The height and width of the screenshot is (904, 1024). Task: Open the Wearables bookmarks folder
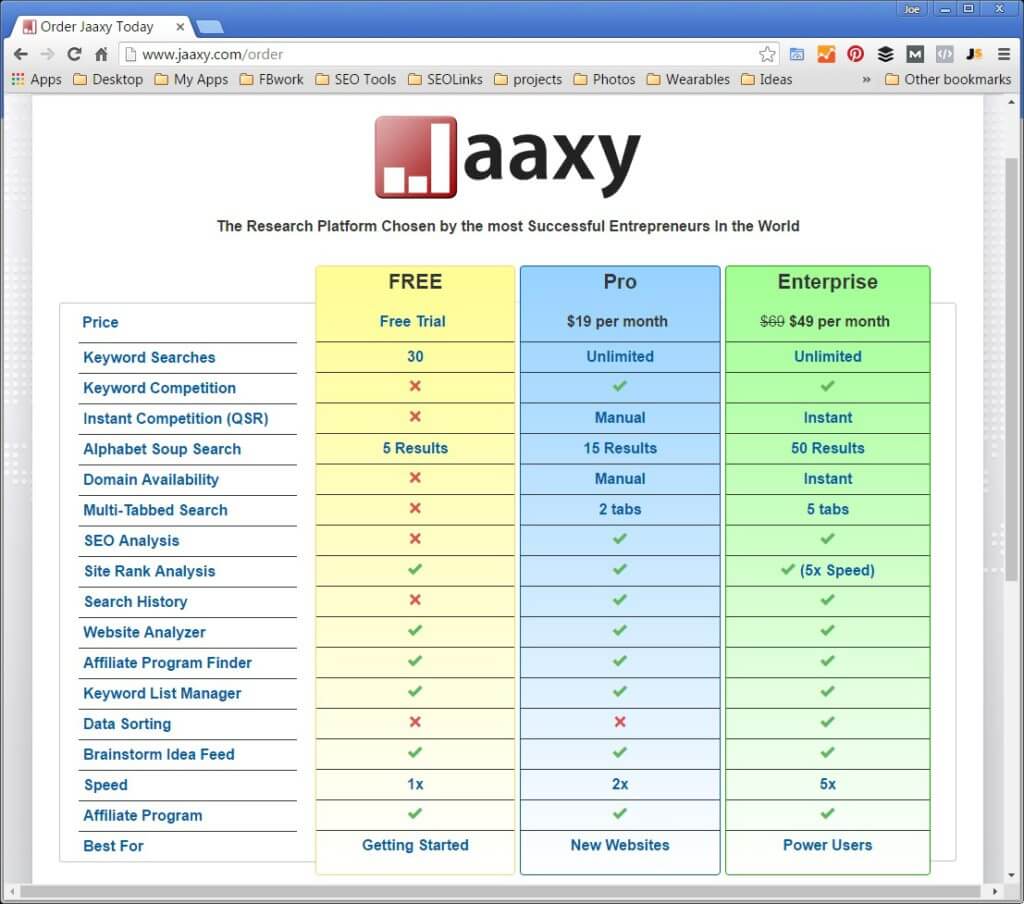coord(688,80)
